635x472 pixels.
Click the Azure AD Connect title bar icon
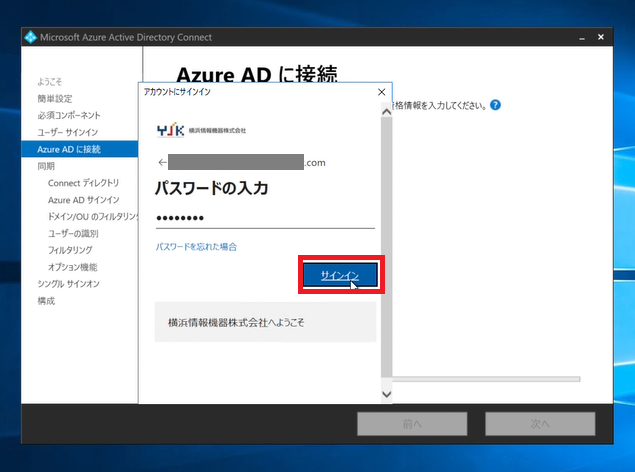pos(30,37)
